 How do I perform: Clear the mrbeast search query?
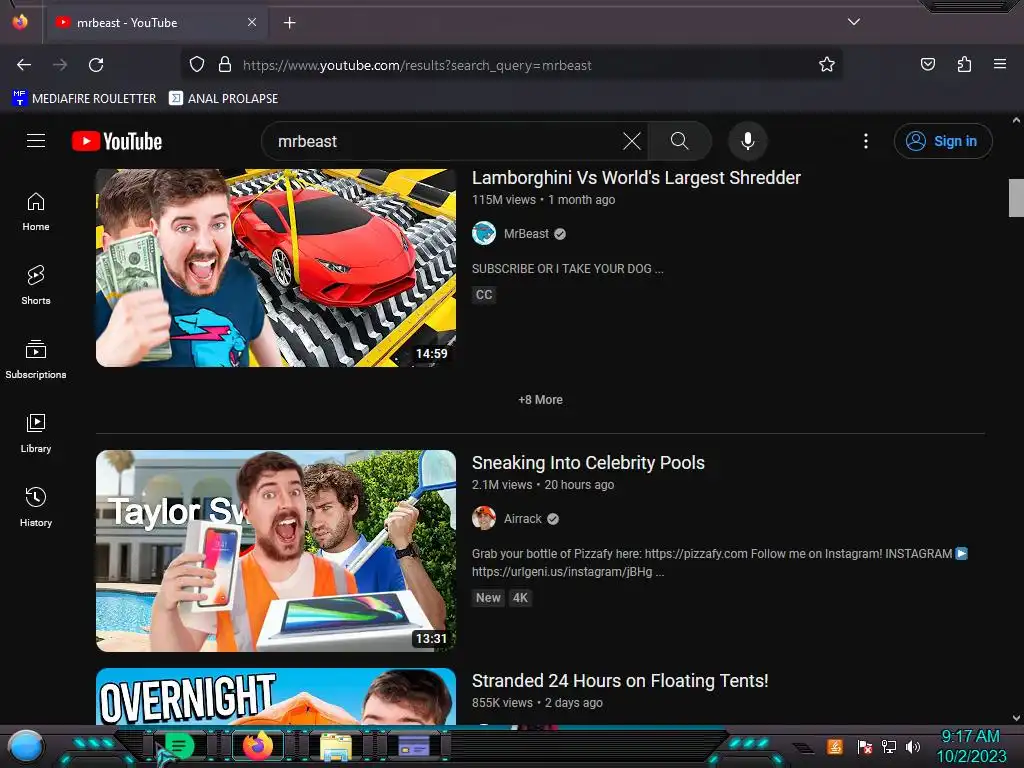[x=632, y=141]
